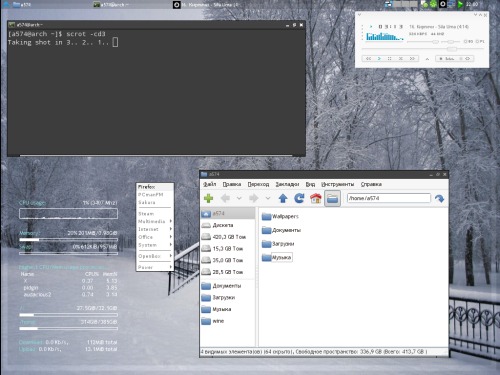
Task: Toggle the highlighted folder button in the toolbar
Action: (332, 198)
